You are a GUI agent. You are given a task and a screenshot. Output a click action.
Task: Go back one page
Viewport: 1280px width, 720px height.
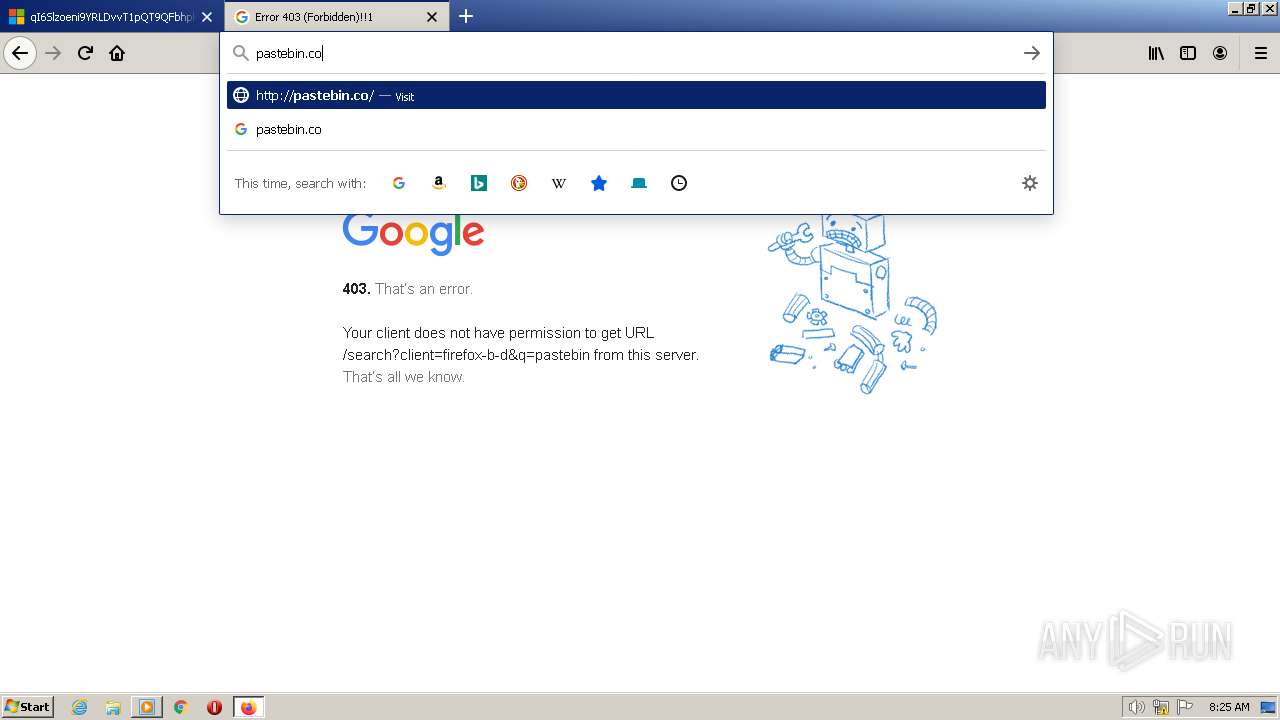pyautogui.click(x=20, y=53)
